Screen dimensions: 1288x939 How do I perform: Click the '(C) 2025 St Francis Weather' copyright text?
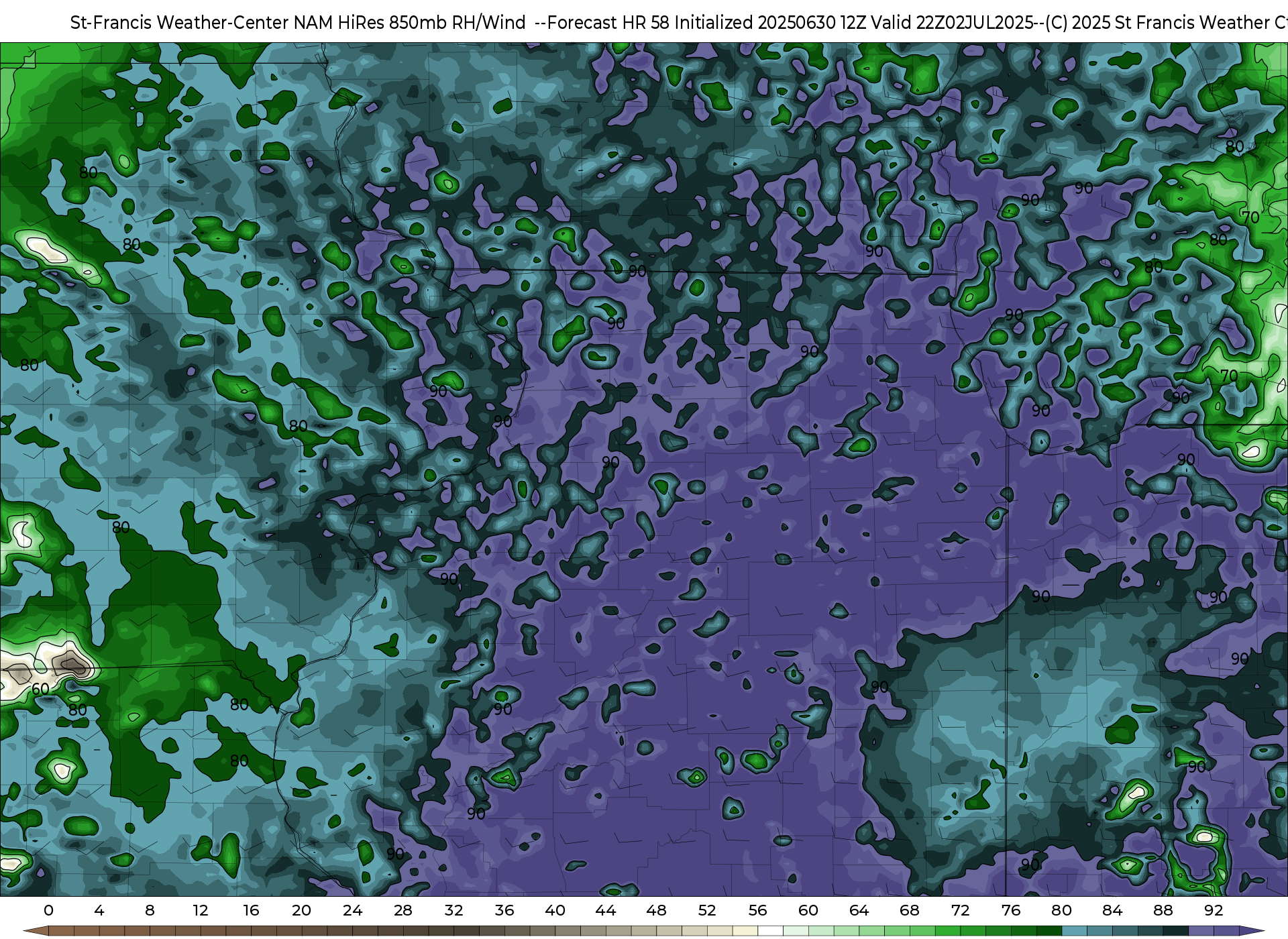click(x=1157, y=23)
